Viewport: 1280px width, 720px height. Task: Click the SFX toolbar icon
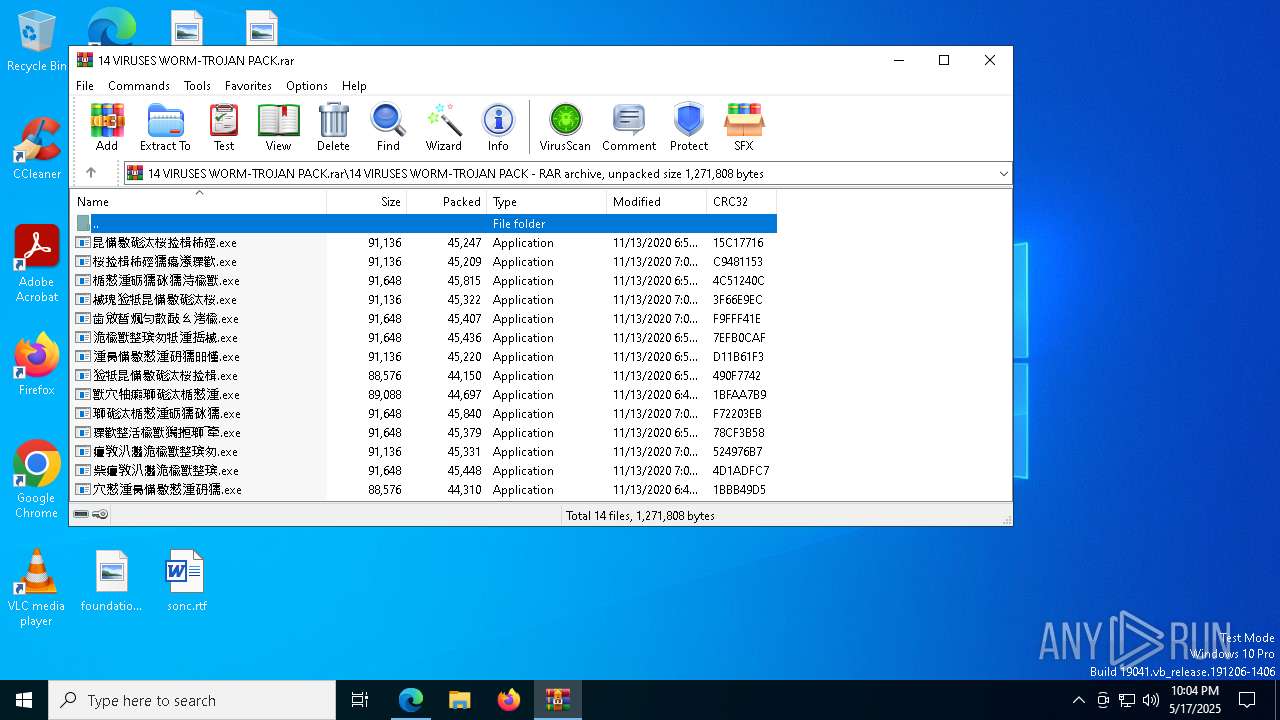744,127
